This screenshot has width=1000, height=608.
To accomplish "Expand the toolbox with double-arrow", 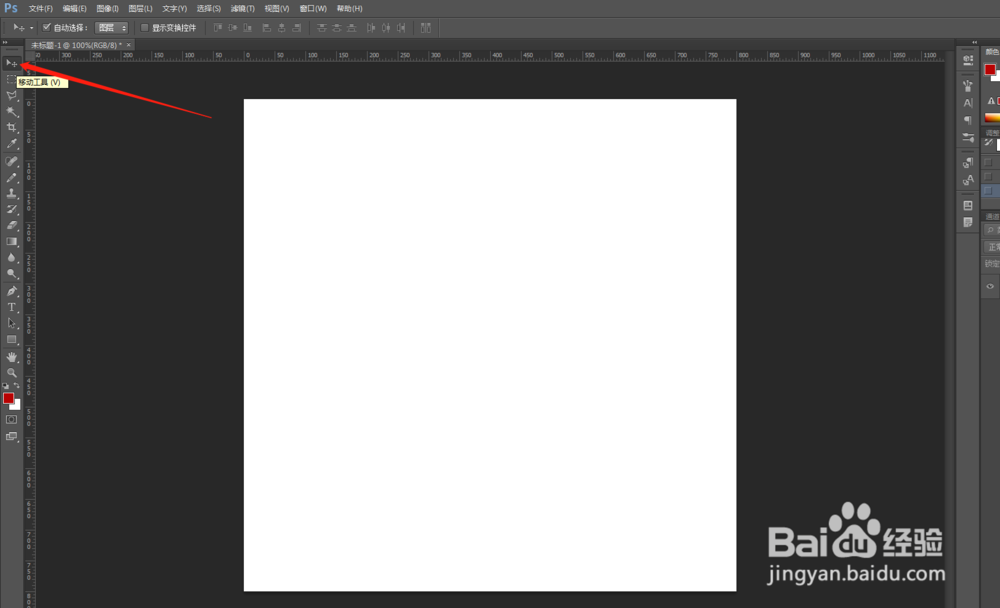I will point(5,42).
